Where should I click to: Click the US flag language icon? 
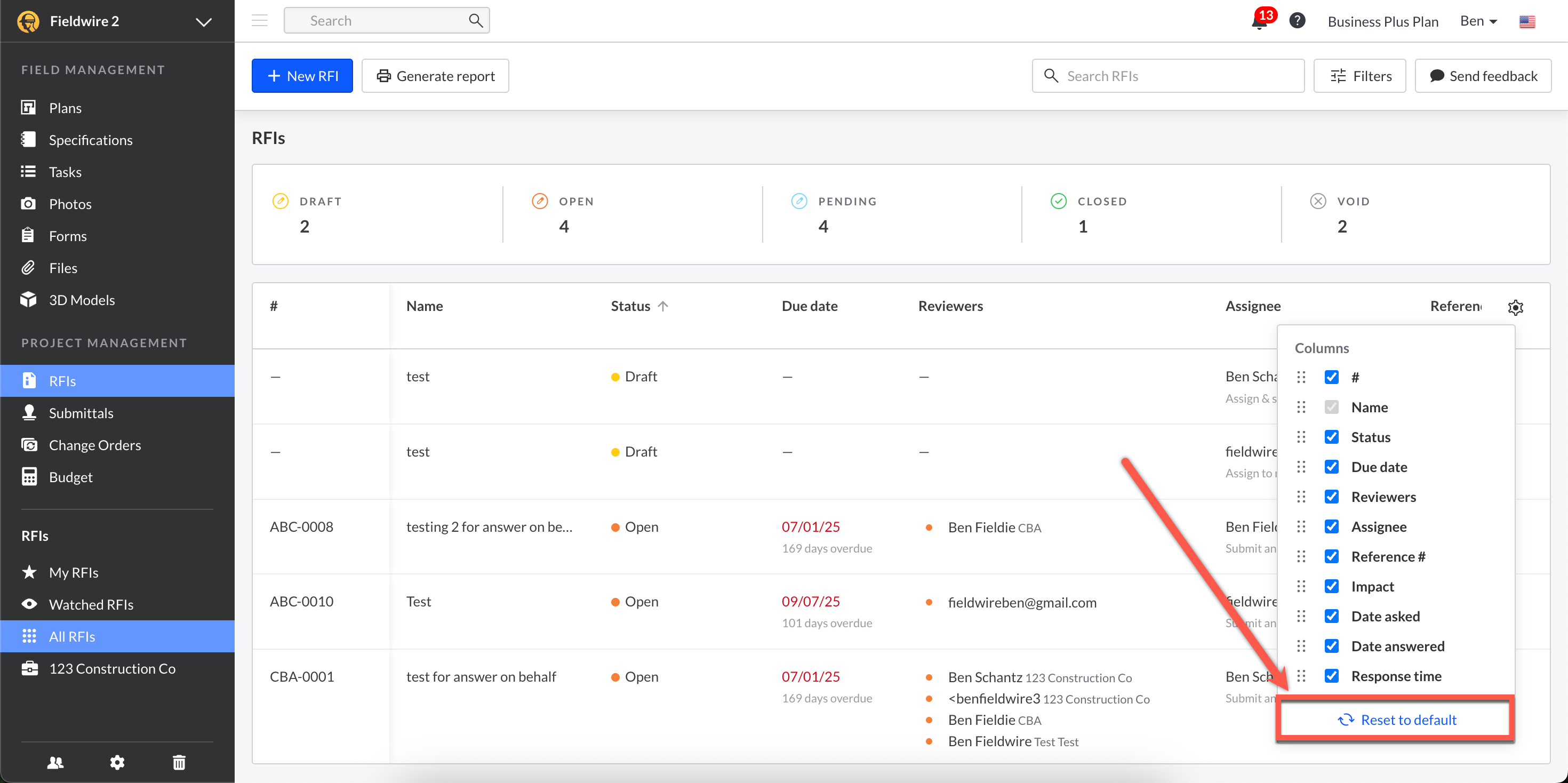1526,22
